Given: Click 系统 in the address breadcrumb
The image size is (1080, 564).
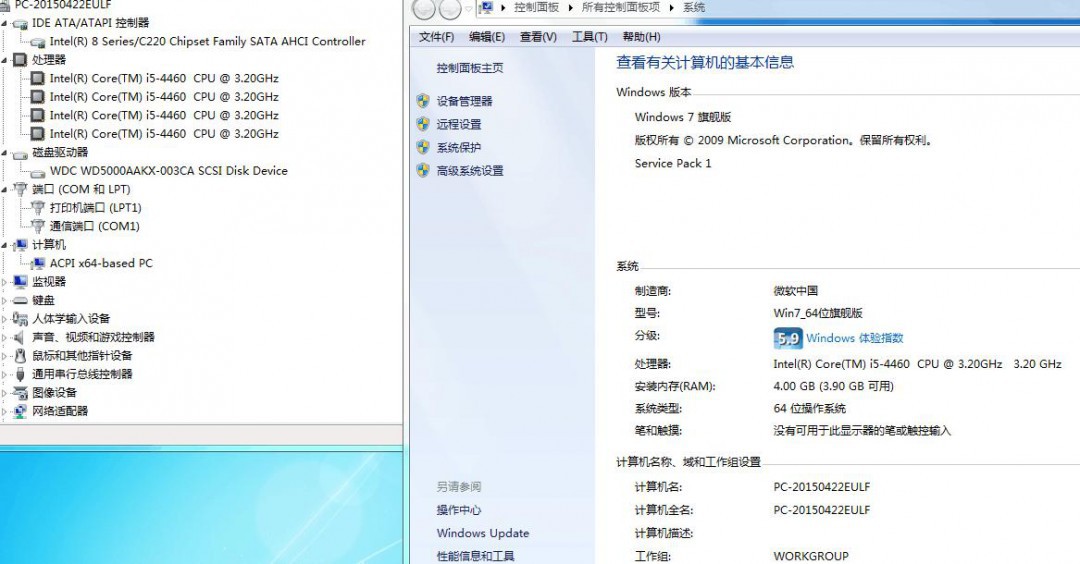Looking at the screenshot, I should (x=694, y=8).
